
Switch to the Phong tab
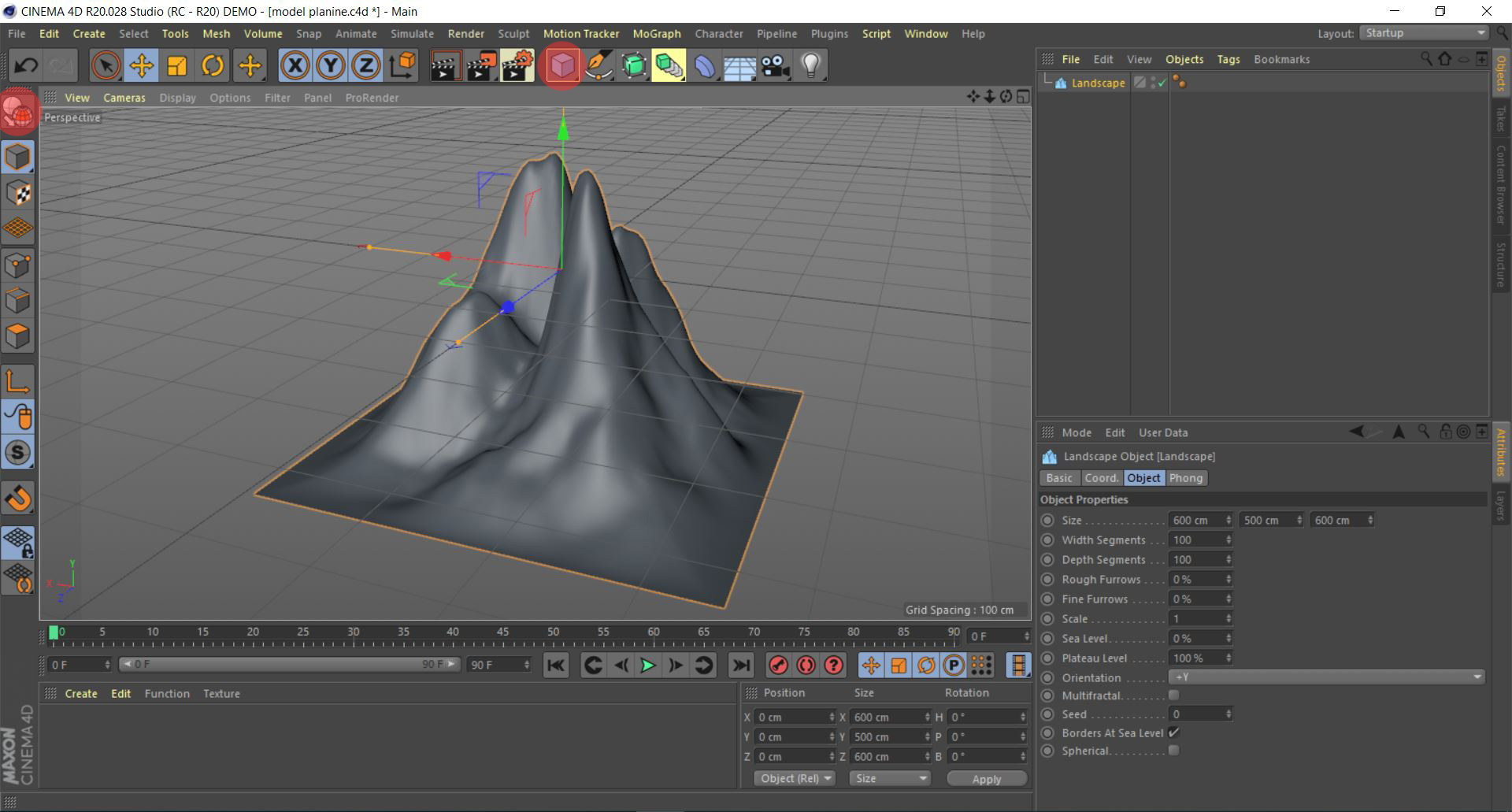tap(1185, 478)
